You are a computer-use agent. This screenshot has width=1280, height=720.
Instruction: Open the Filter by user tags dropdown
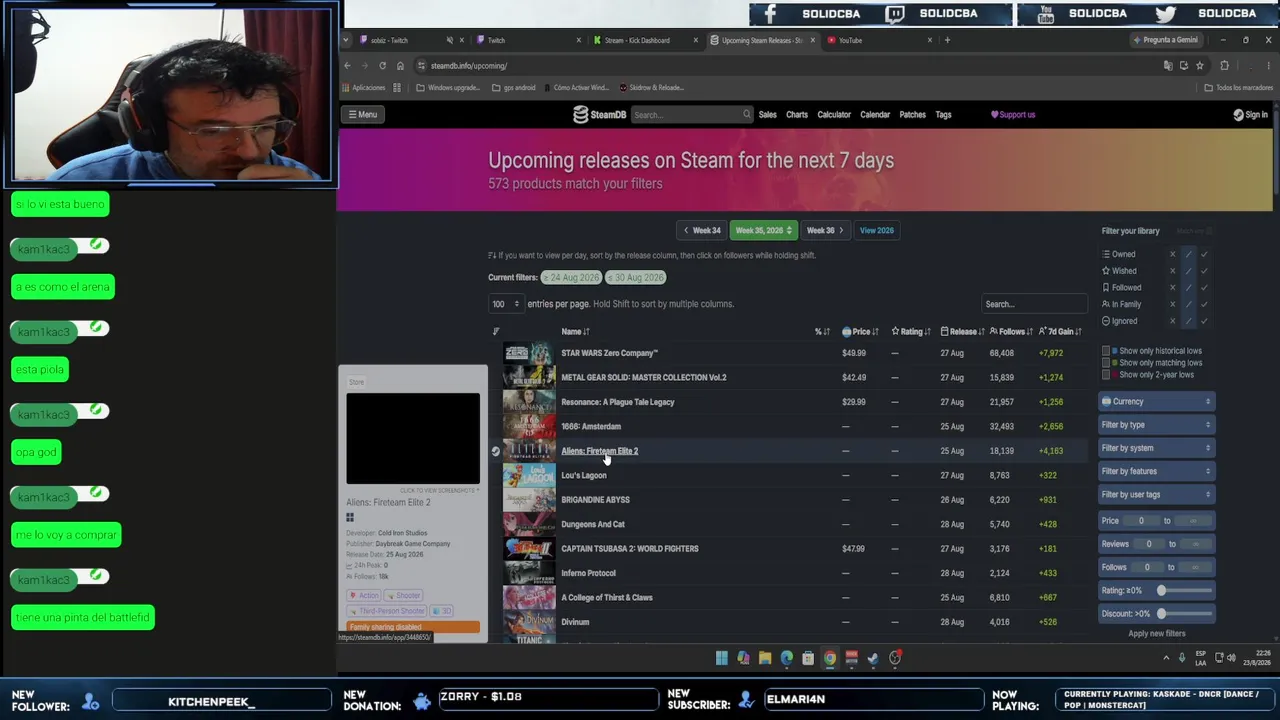point(1156,495)
